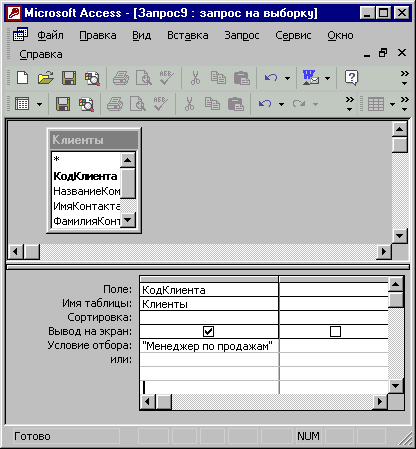Open Правка menu
Image resolution: width=416 pixels, height=449 pixels.
click(98, 35)
